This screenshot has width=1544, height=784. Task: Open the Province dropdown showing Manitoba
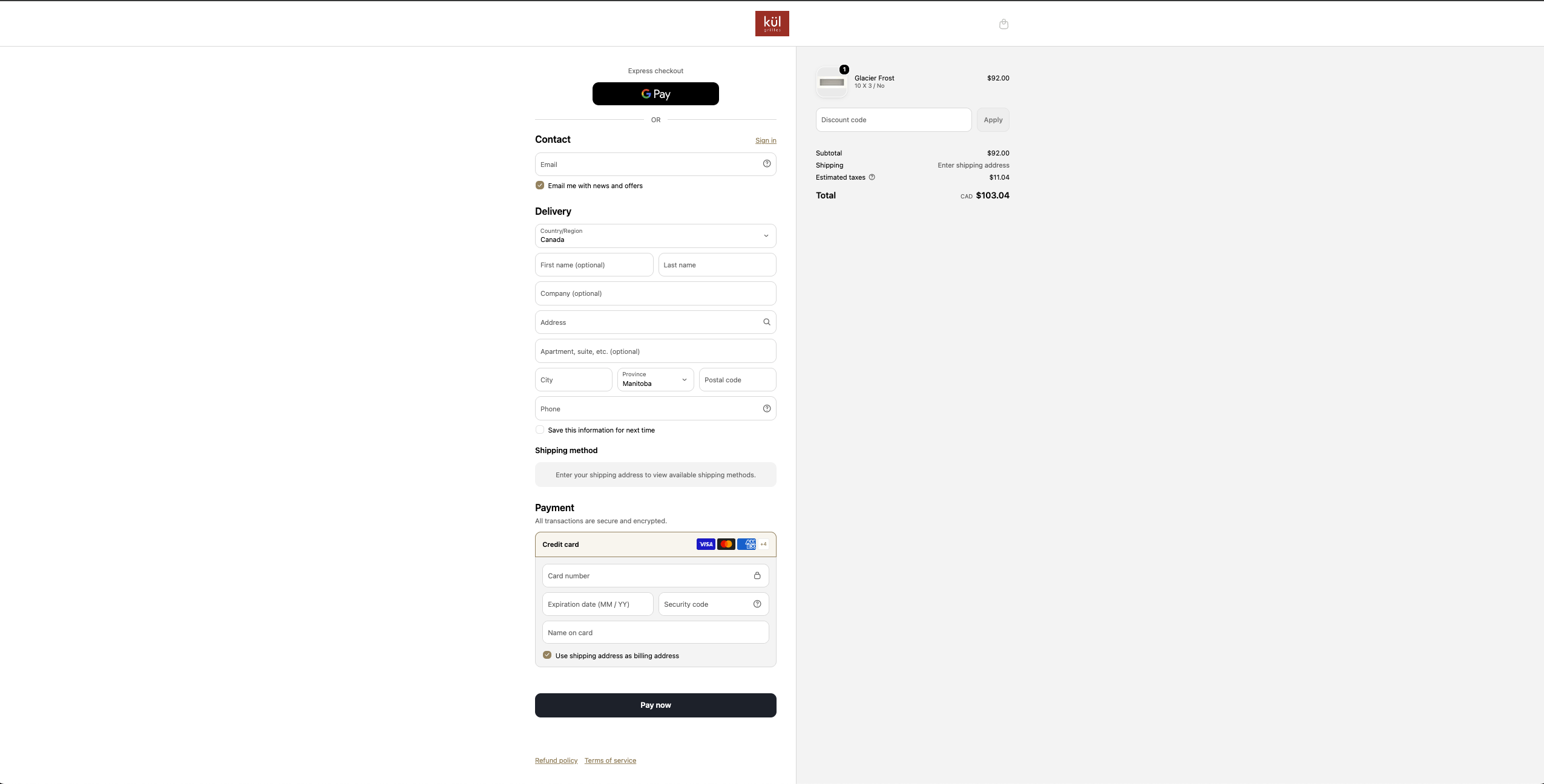pos(655,380)
